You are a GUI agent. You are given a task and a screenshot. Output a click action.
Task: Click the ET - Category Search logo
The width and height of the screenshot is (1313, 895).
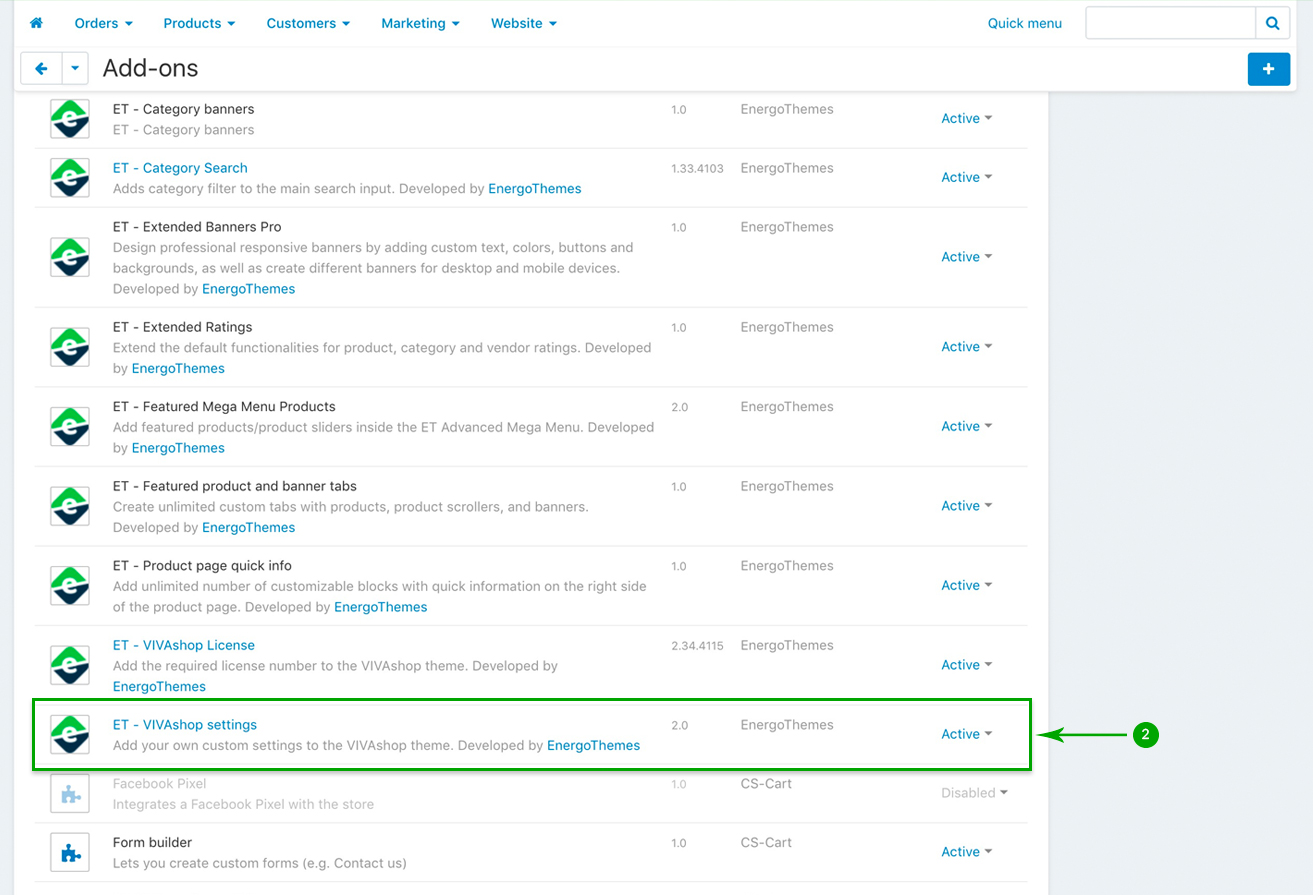pos(70,178)
